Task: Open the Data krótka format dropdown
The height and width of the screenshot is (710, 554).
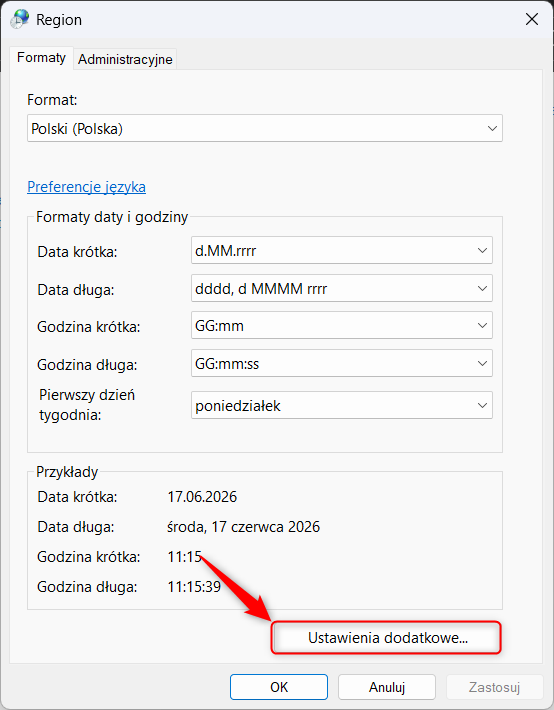Action: (x=342, y=250)
